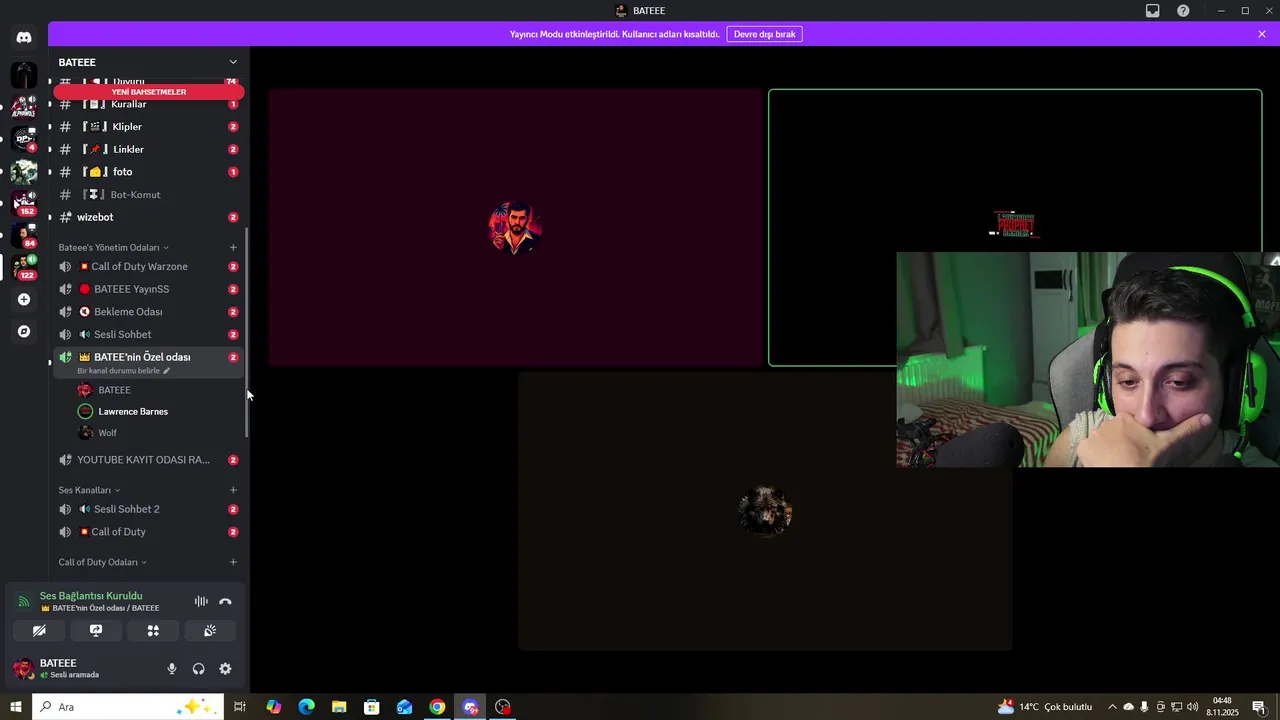
Task: Open the server with 84 unread badge
Action: [24, 236]
